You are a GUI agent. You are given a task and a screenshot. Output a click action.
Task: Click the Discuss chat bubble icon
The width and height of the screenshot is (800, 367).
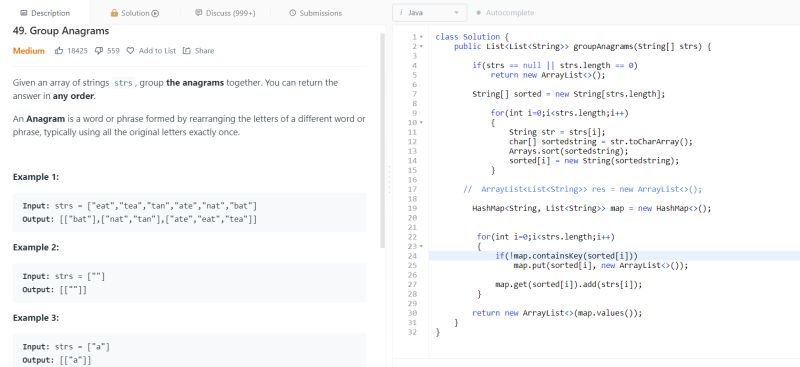click(x=198, y=13)
